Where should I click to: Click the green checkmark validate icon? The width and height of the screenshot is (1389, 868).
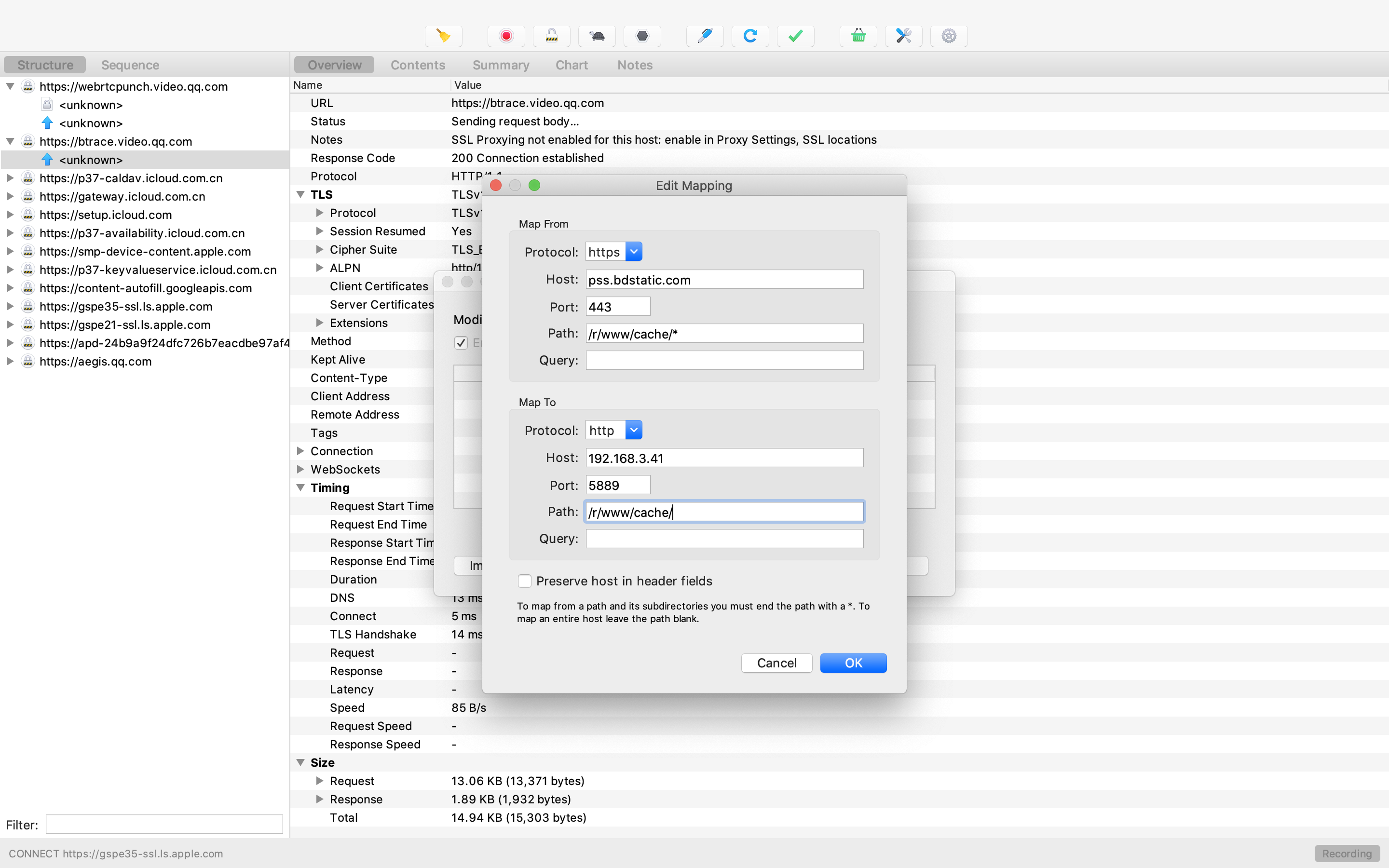(x=795, y=36)
